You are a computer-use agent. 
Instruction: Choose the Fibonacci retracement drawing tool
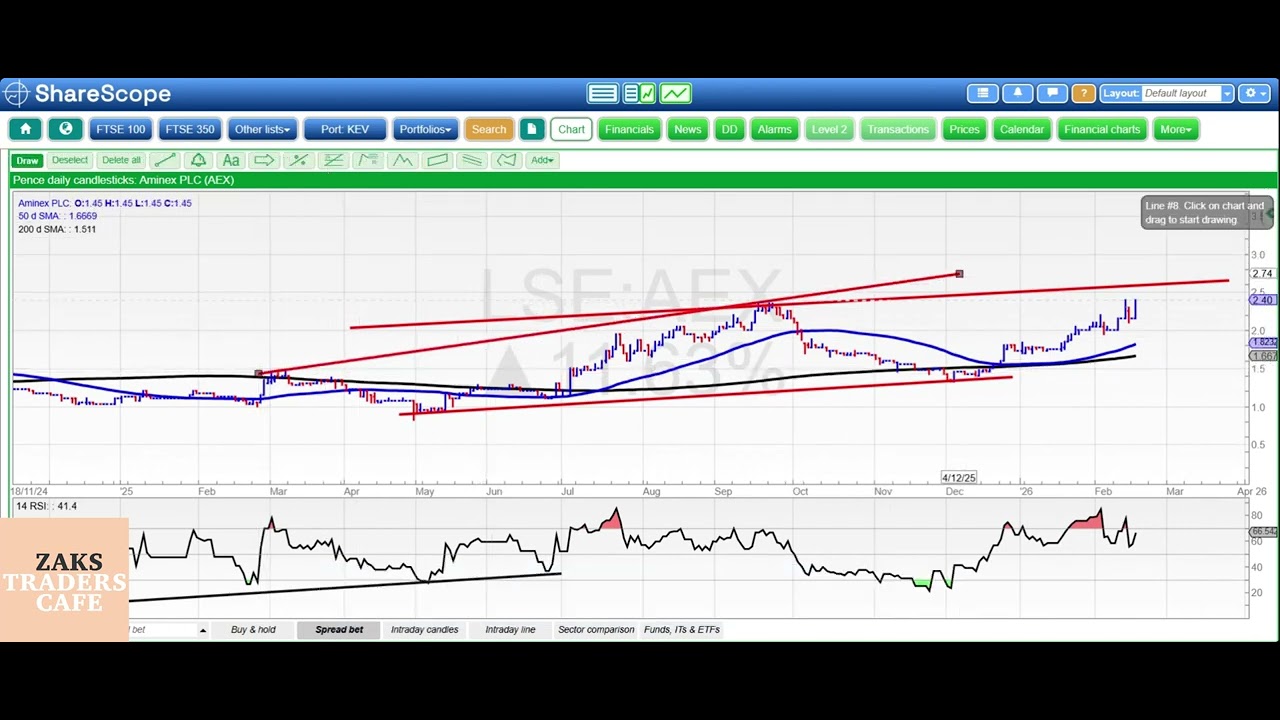click(368, 160)
